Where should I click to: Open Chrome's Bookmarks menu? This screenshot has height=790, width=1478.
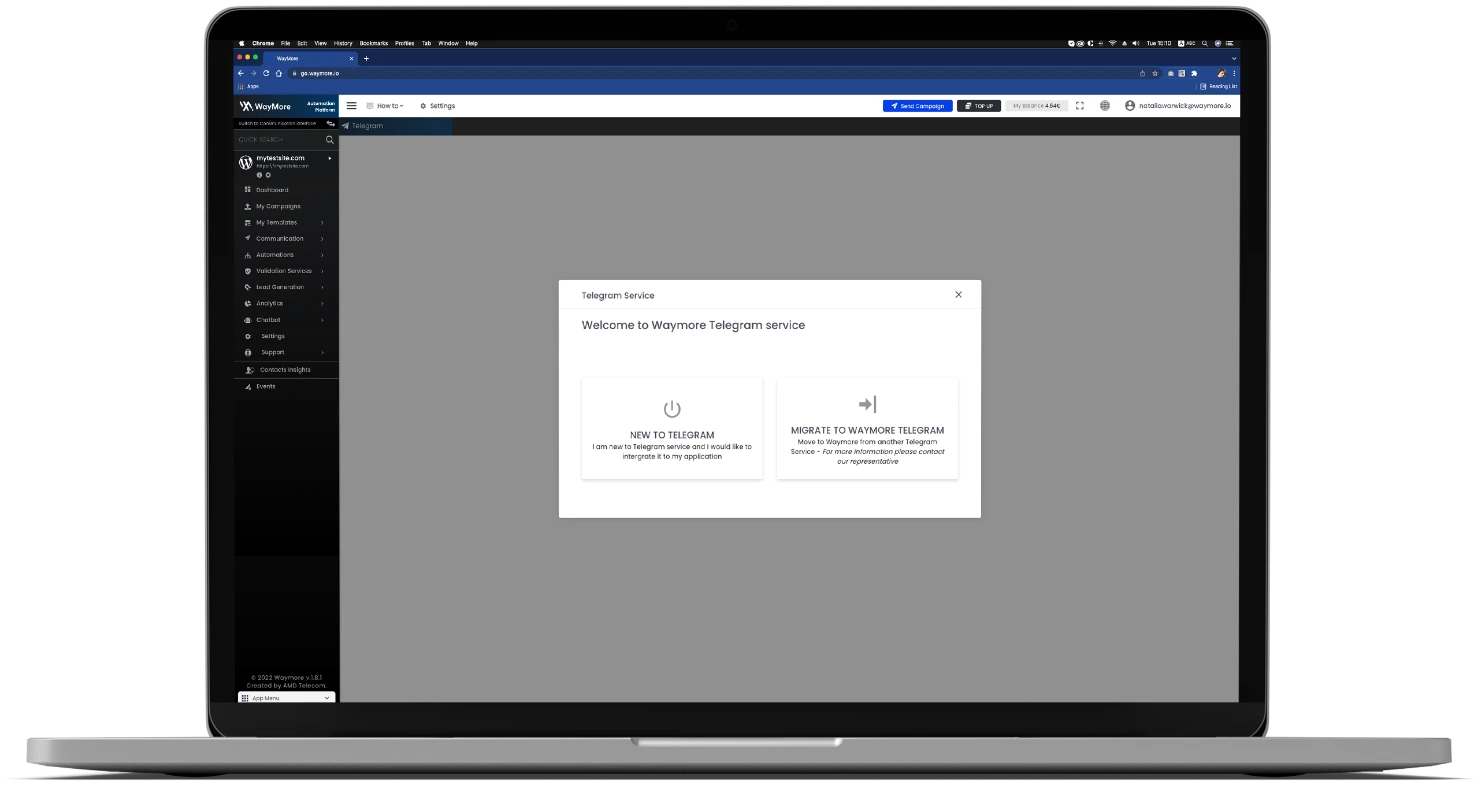[374, 43]
